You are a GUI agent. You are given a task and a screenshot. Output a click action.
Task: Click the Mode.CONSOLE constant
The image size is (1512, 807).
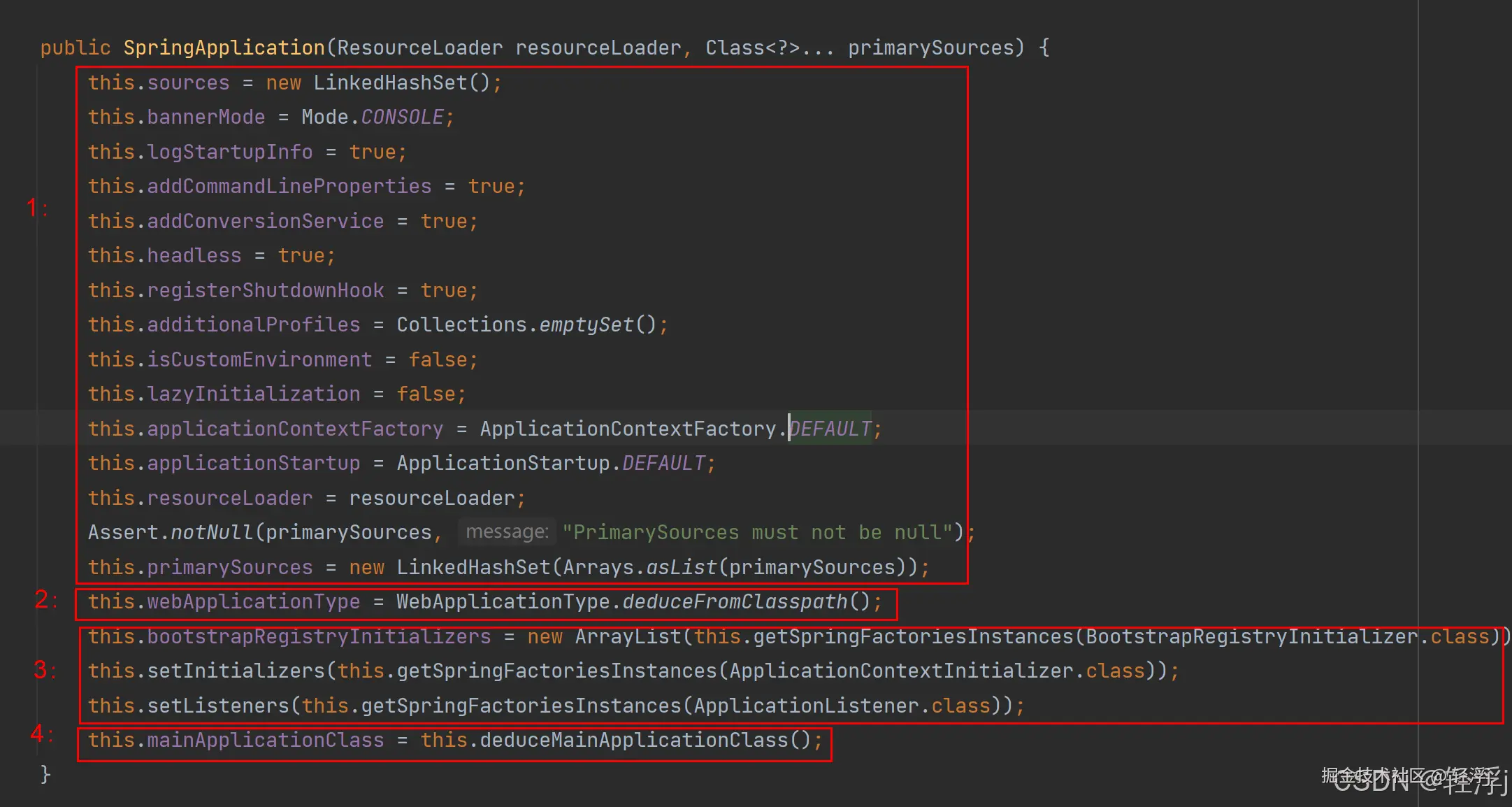coord(402,117)
